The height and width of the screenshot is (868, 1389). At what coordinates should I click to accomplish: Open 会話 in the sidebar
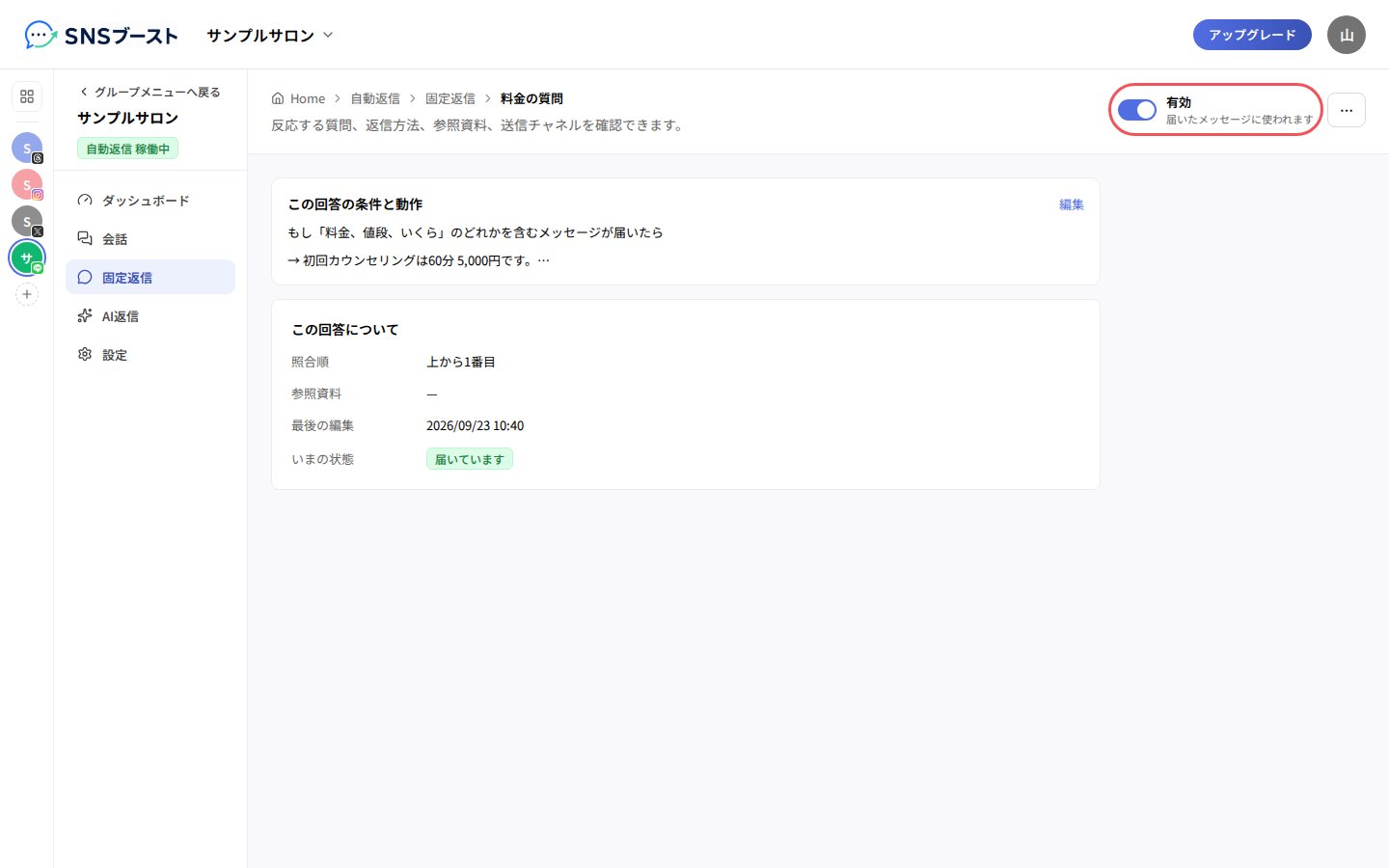coord(150,239)
